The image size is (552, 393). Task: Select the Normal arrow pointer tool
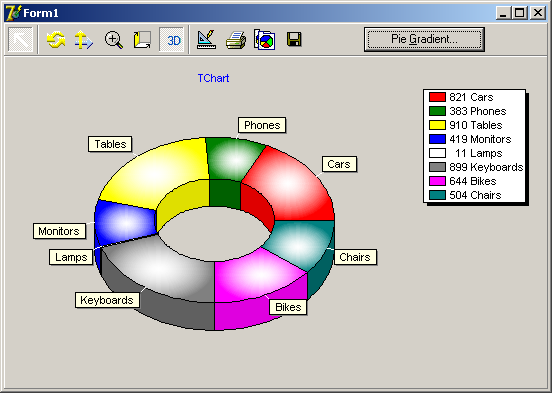pyautogui.click(x=20, y=40)
